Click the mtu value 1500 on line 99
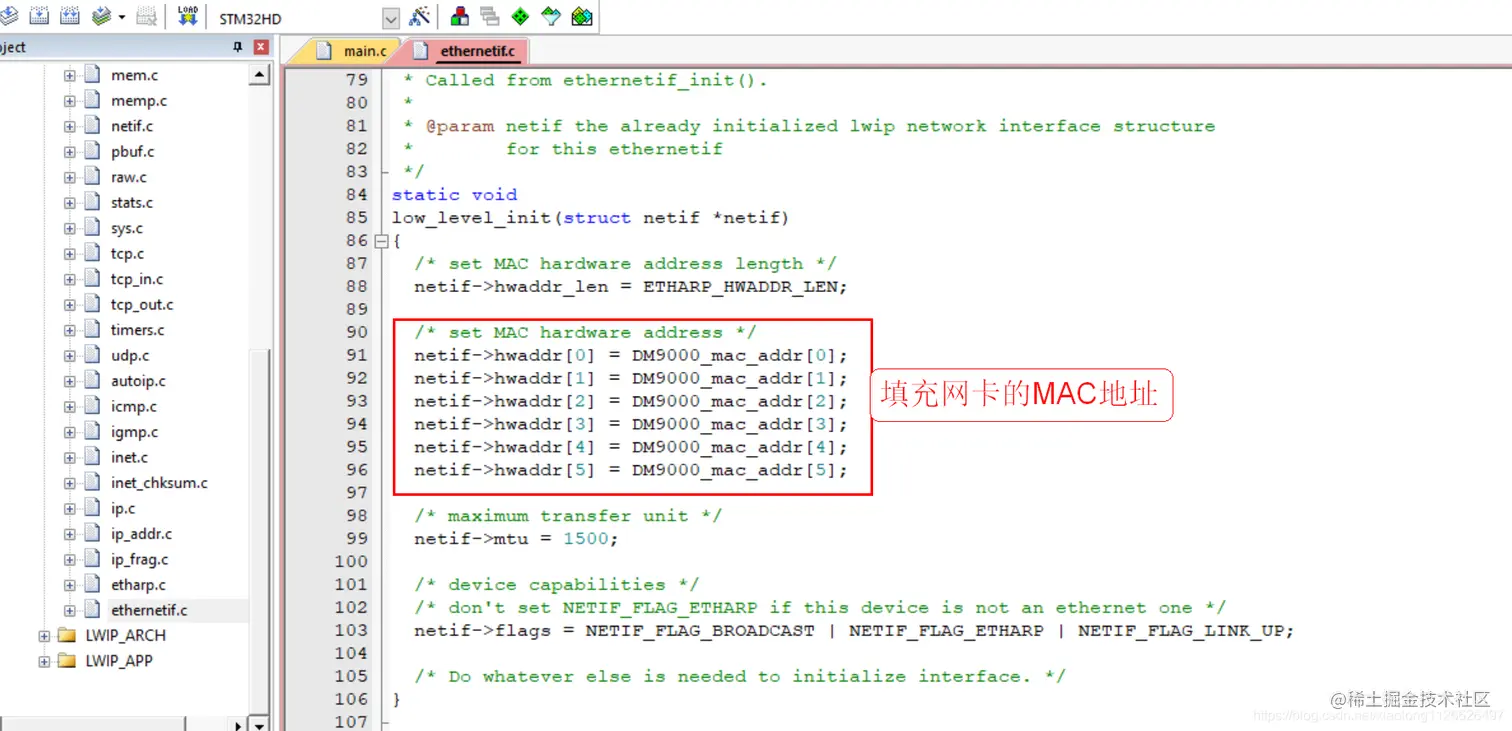The width and height of the screenshot is (1512, 731). click(586, 539)
